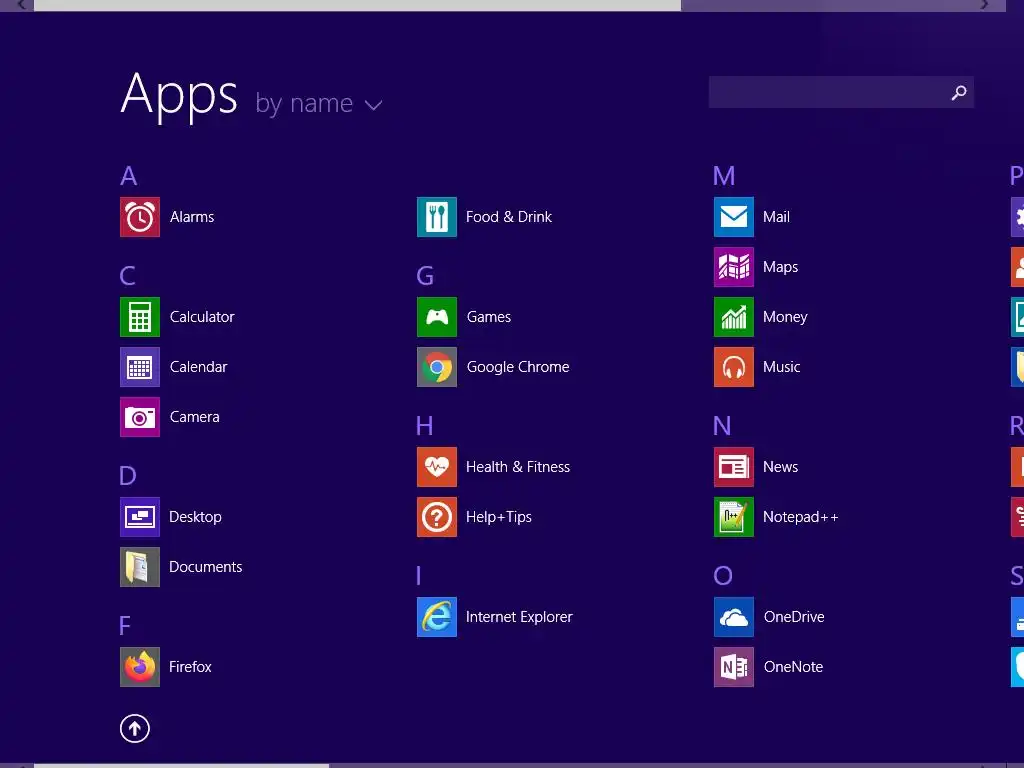Start the Camera app icon
The image size is (1024, 768).
click(140, 417)
